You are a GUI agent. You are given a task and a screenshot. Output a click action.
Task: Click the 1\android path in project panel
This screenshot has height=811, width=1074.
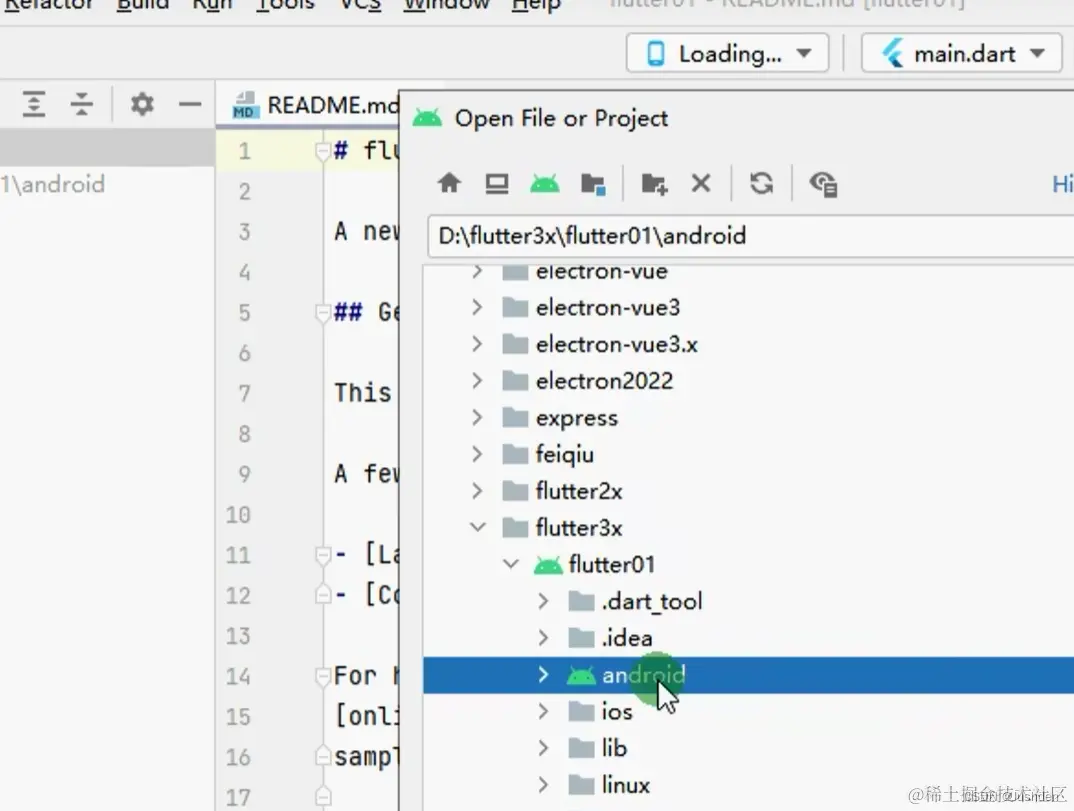[53, 184]
